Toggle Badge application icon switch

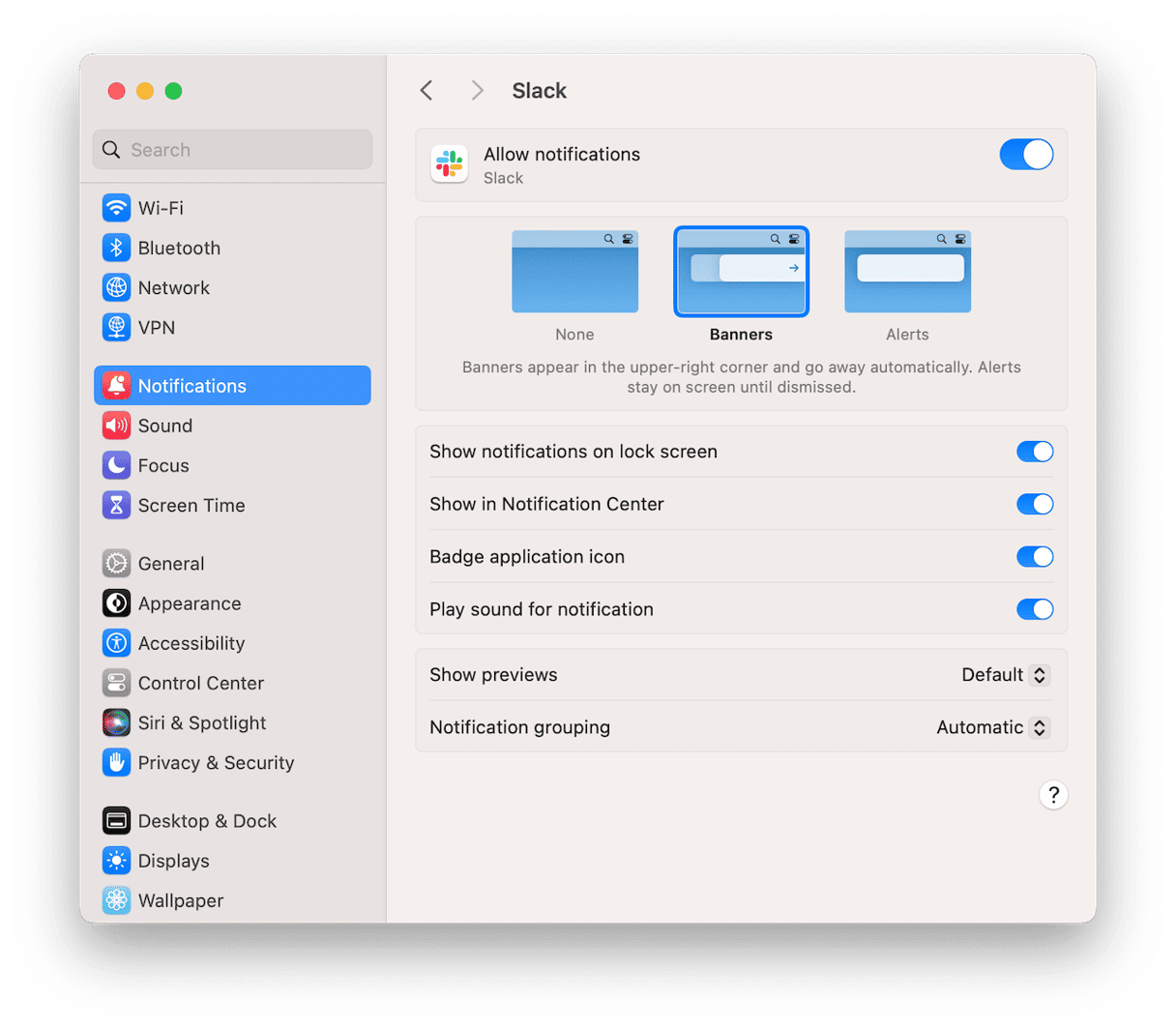click(1035, 557)
